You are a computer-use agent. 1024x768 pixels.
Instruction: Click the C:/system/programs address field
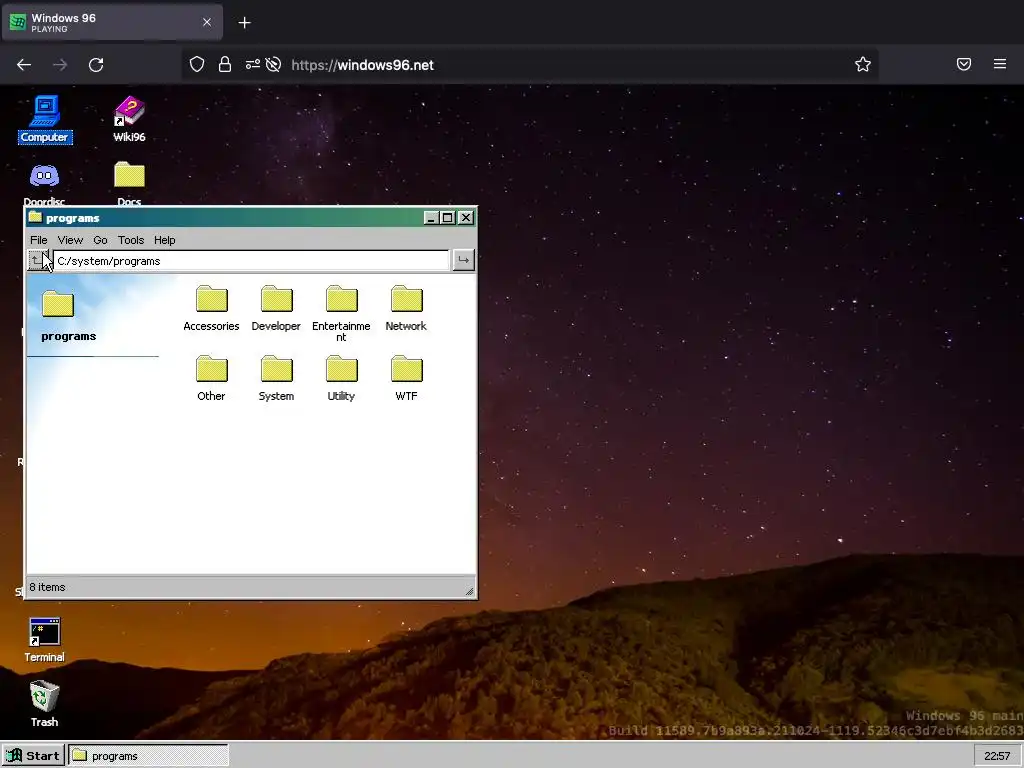[x=251, y=261]
